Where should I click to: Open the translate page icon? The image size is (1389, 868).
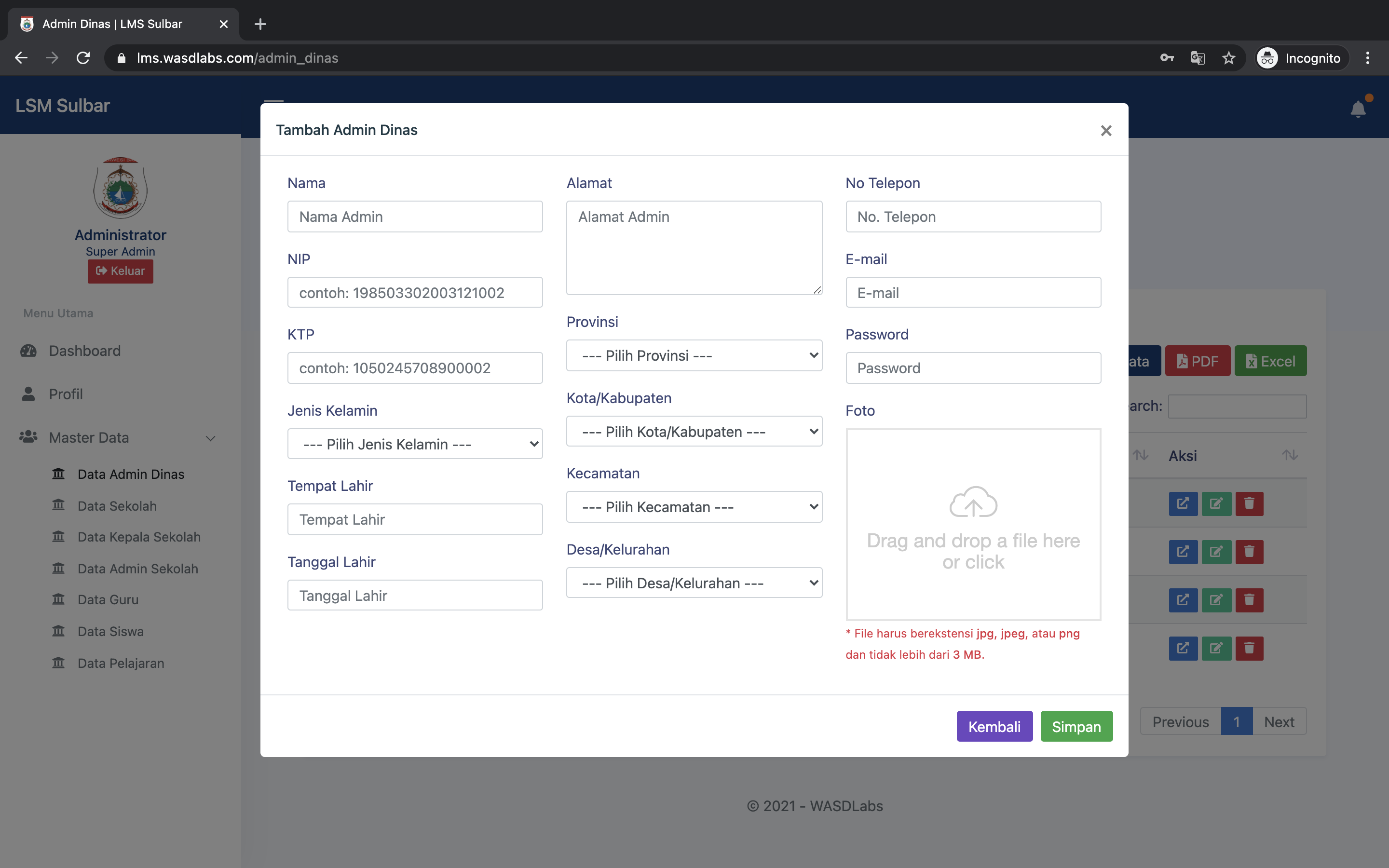[1198, 58]
